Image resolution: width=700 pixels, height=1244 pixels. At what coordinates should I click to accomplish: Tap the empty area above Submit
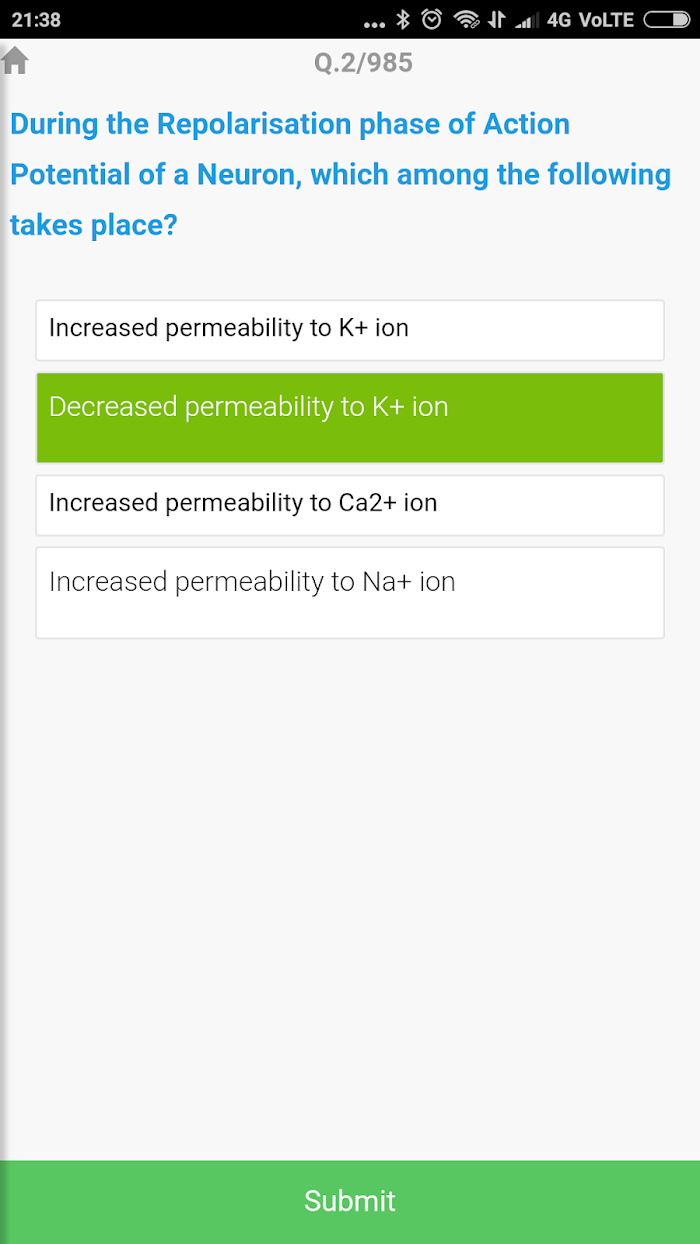(x=350, y=900)
